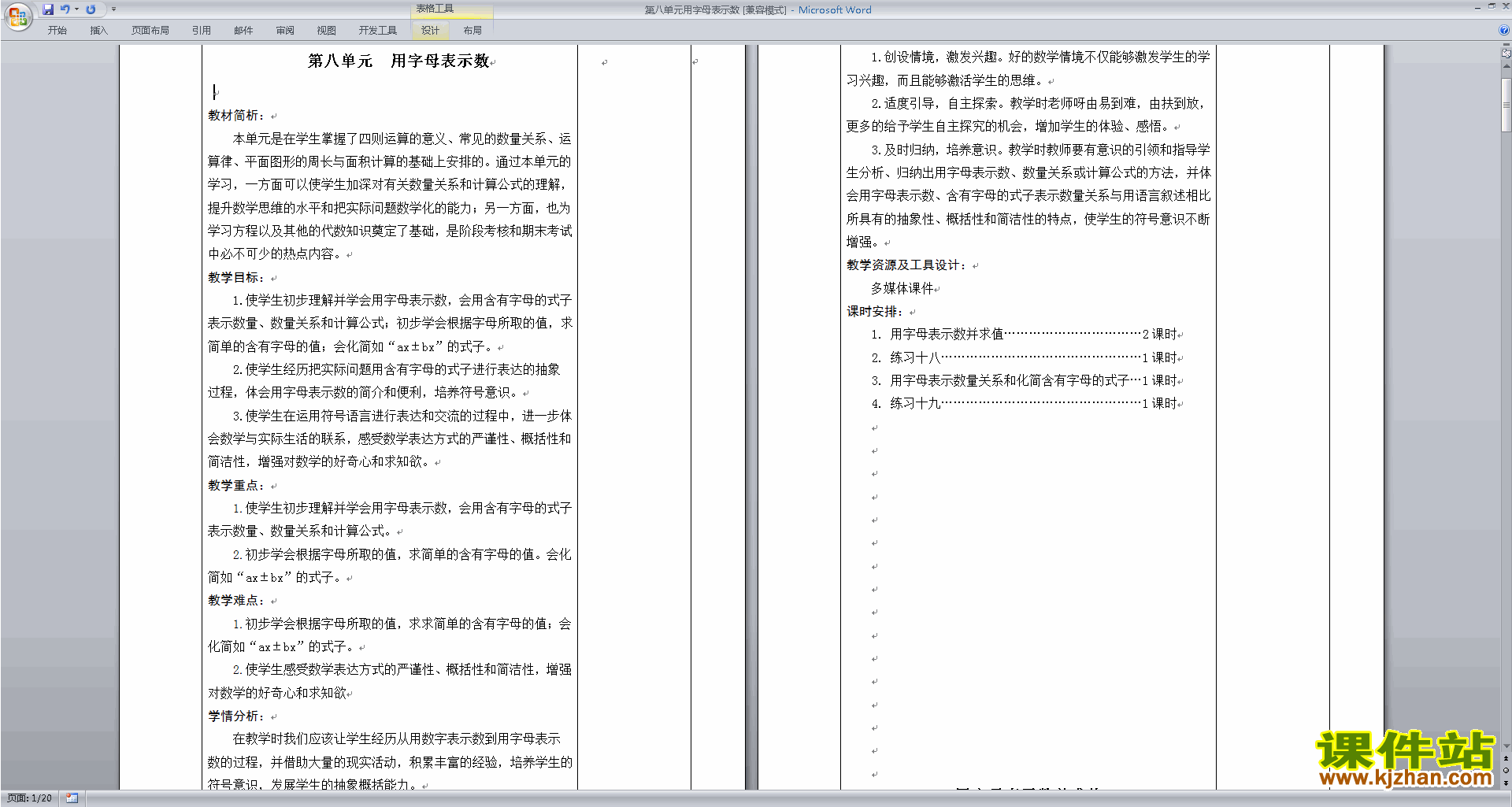The image size is (1512, 807).
Task: Open the 页面布局 tab
Action: click(x=150, y=31)
